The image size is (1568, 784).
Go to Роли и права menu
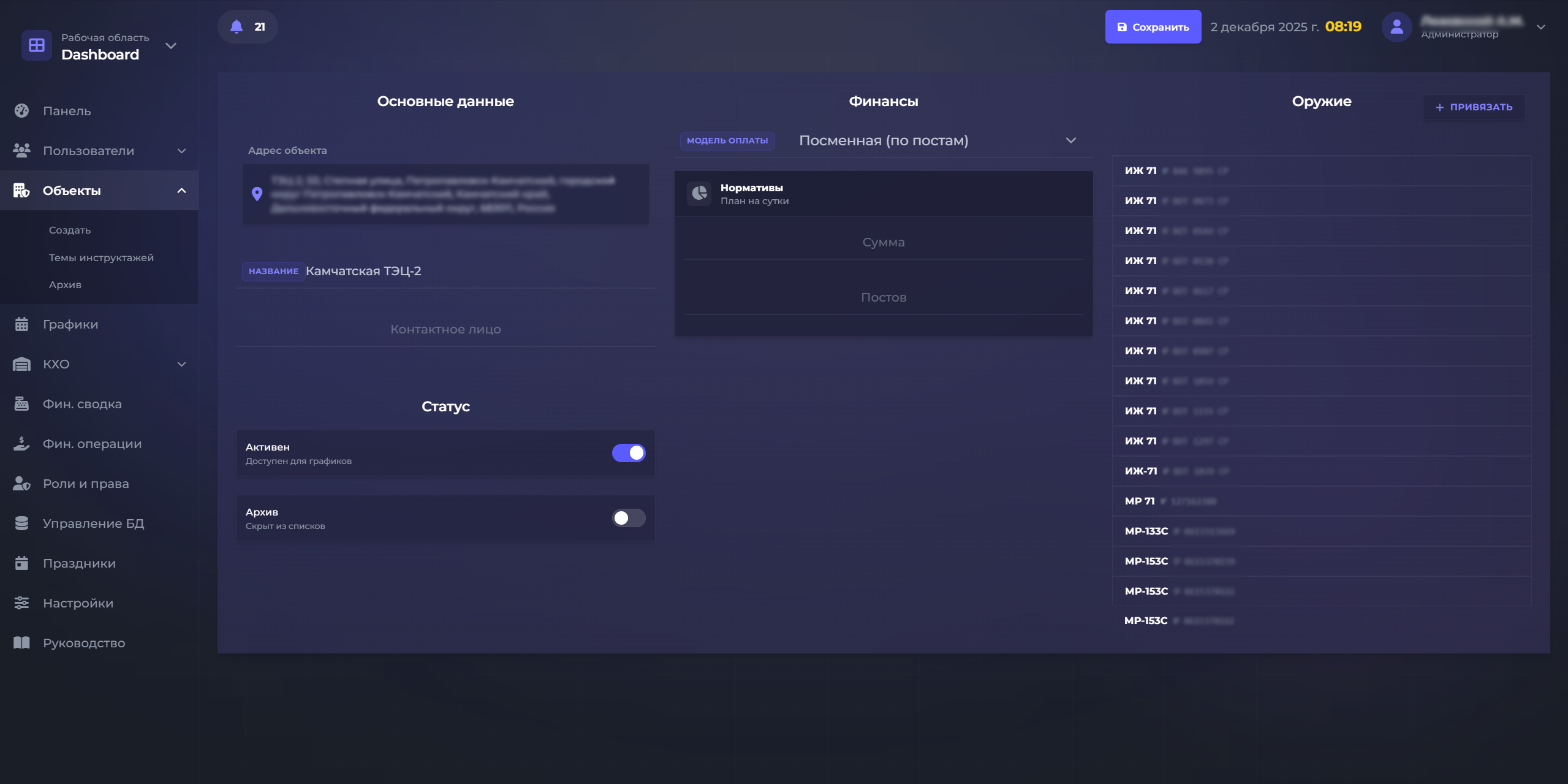(x=86, y=484)
